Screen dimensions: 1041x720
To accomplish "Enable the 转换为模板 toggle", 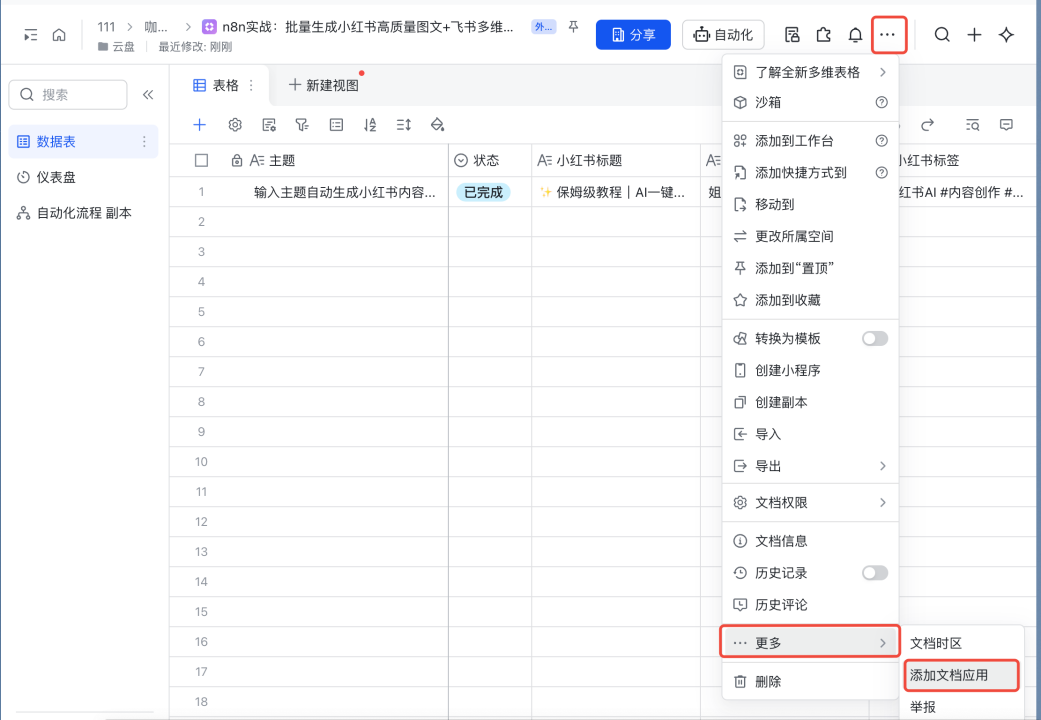I will coord(874,338).
